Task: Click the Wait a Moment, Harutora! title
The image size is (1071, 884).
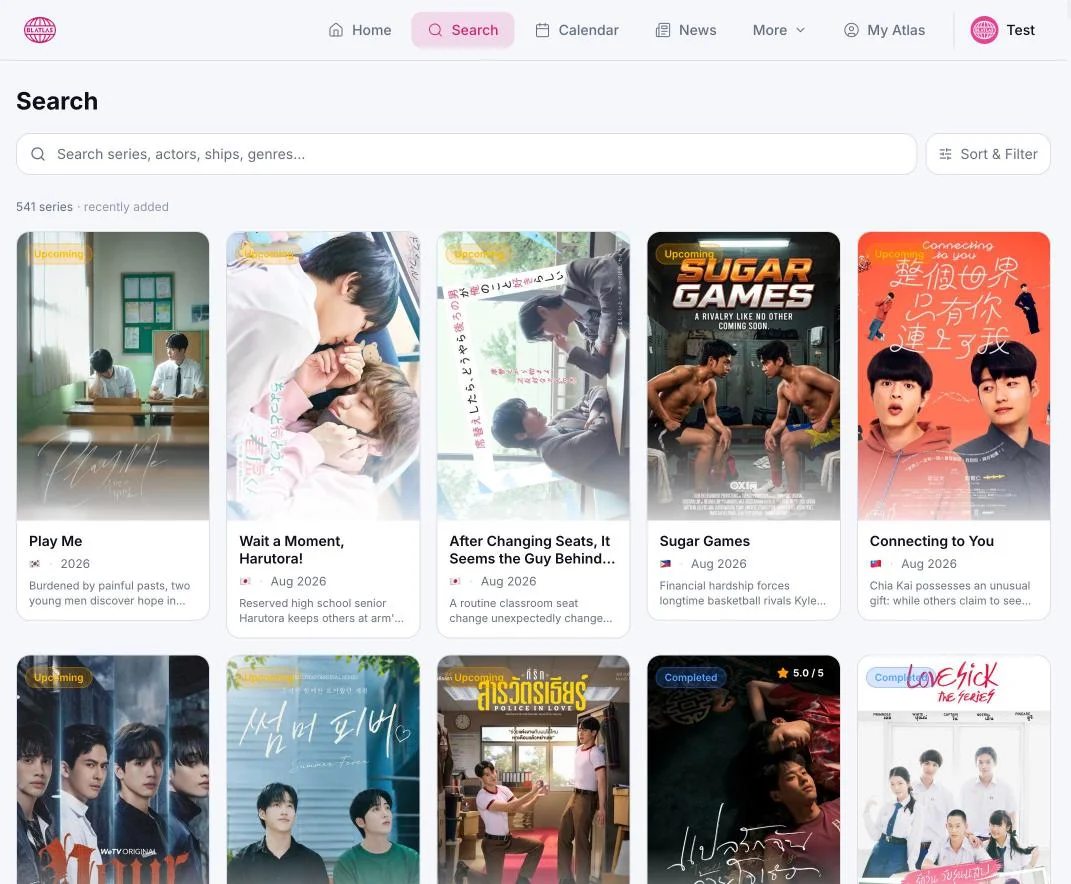Action: click(x=292, y=550)
